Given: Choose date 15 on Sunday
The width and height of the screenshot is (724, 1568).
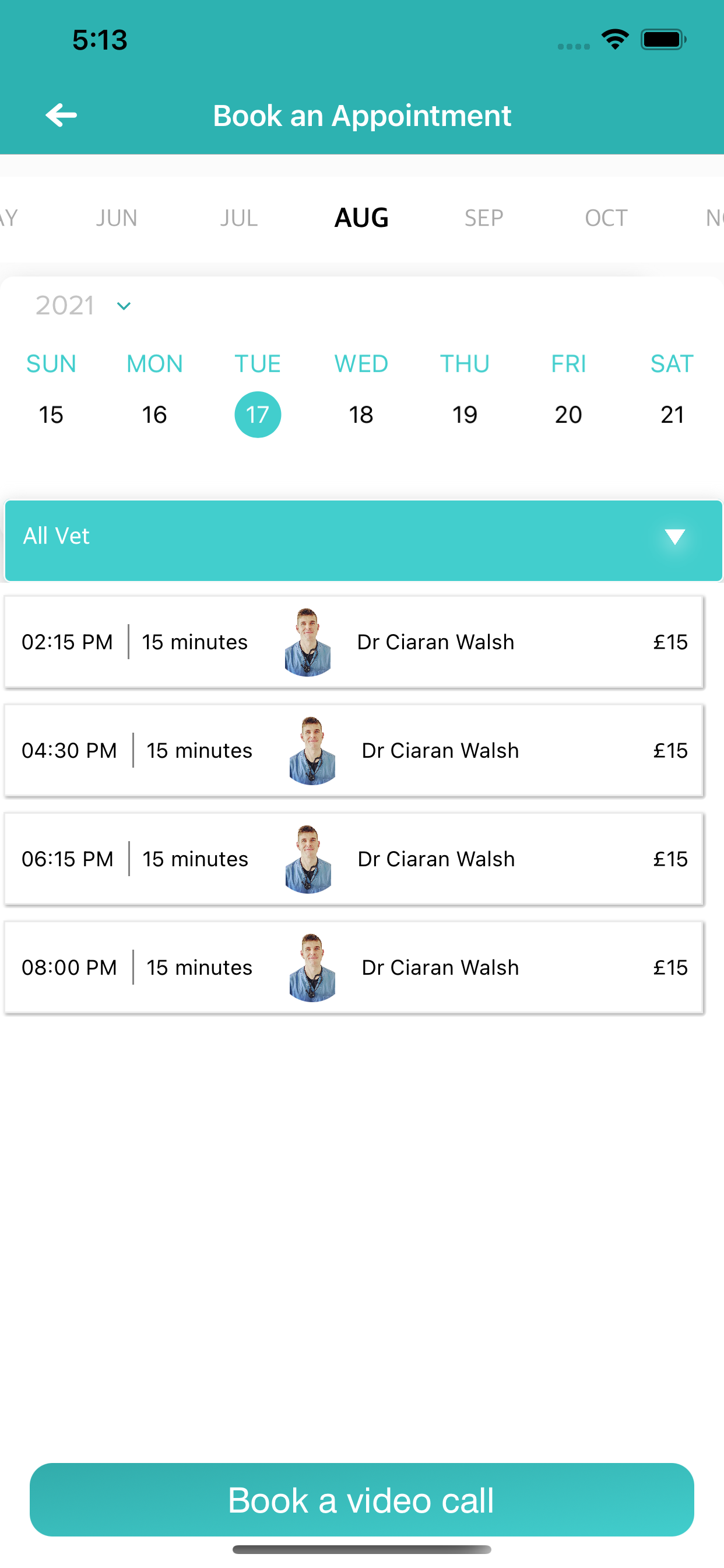Looking at the screenshot, I should click(x=51, y=415).
